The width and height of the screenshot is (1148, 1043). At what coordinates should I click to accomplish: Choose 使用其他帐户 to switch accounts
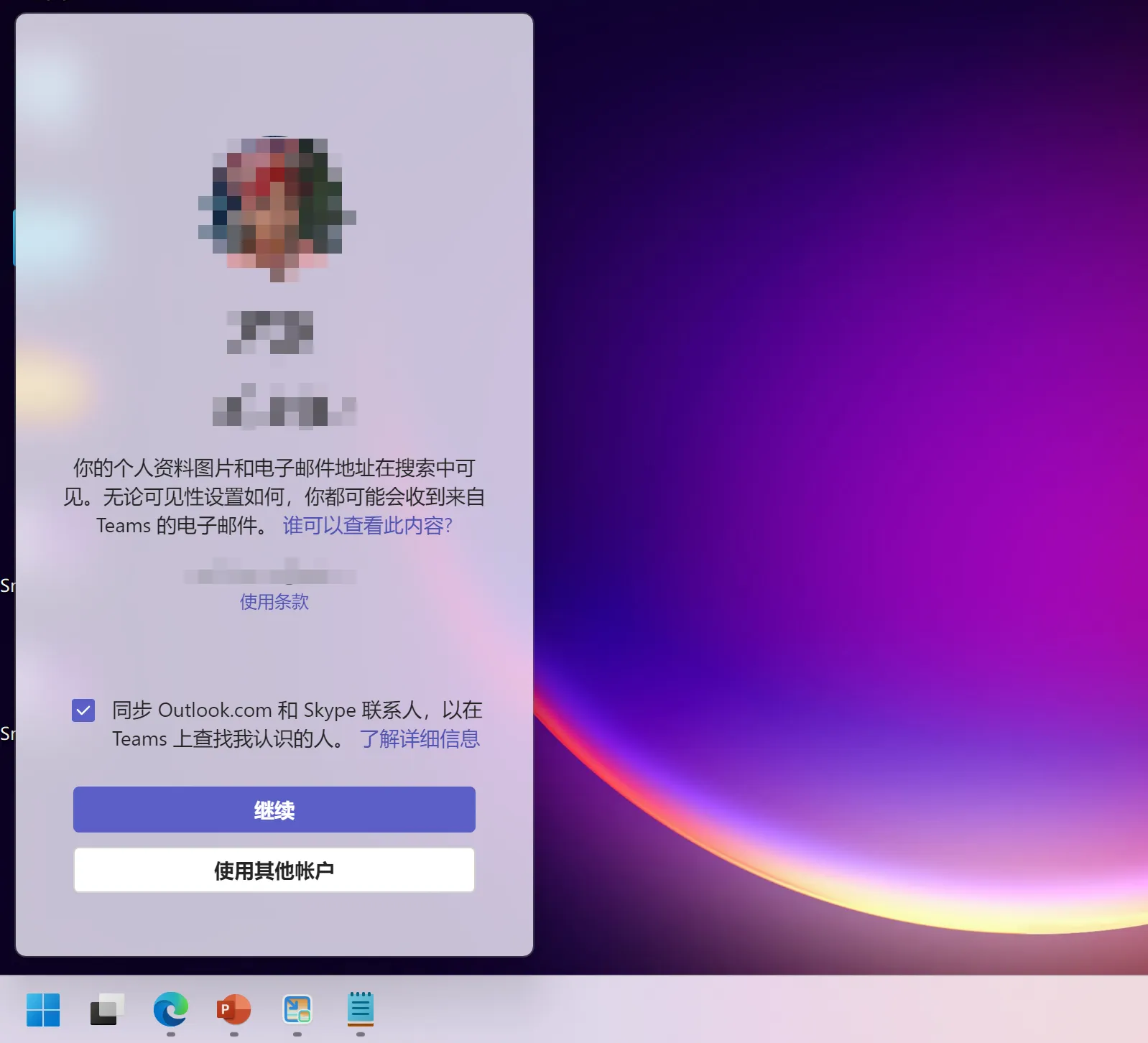click(274, 870)
